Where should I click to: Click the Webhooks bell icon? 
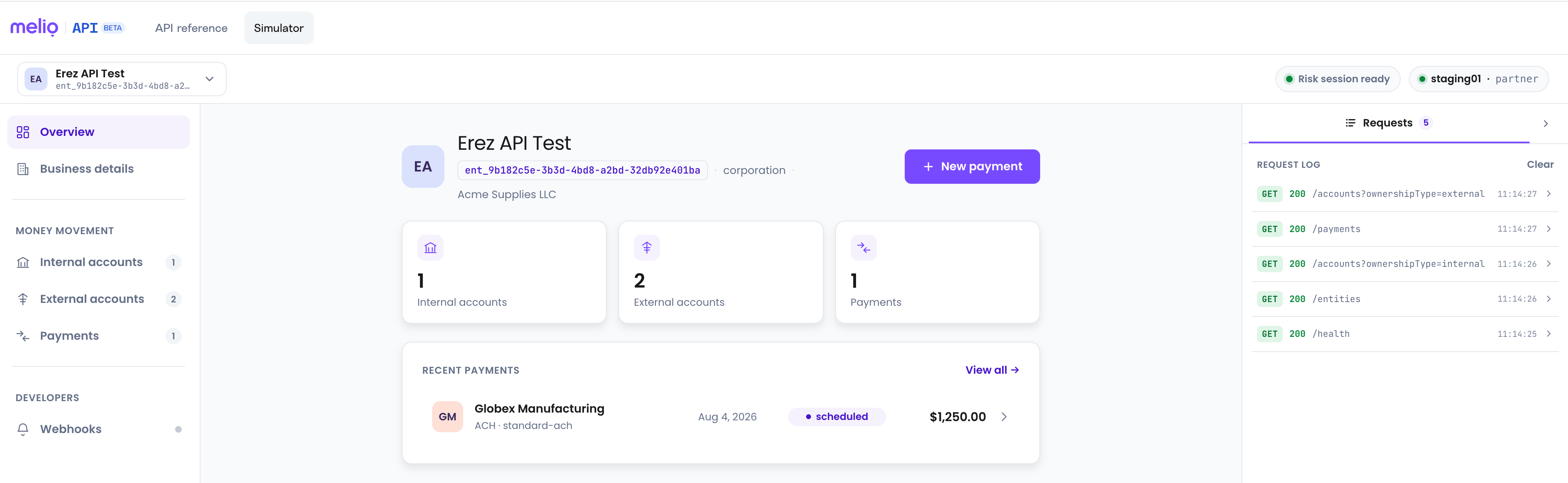[23, 429]
